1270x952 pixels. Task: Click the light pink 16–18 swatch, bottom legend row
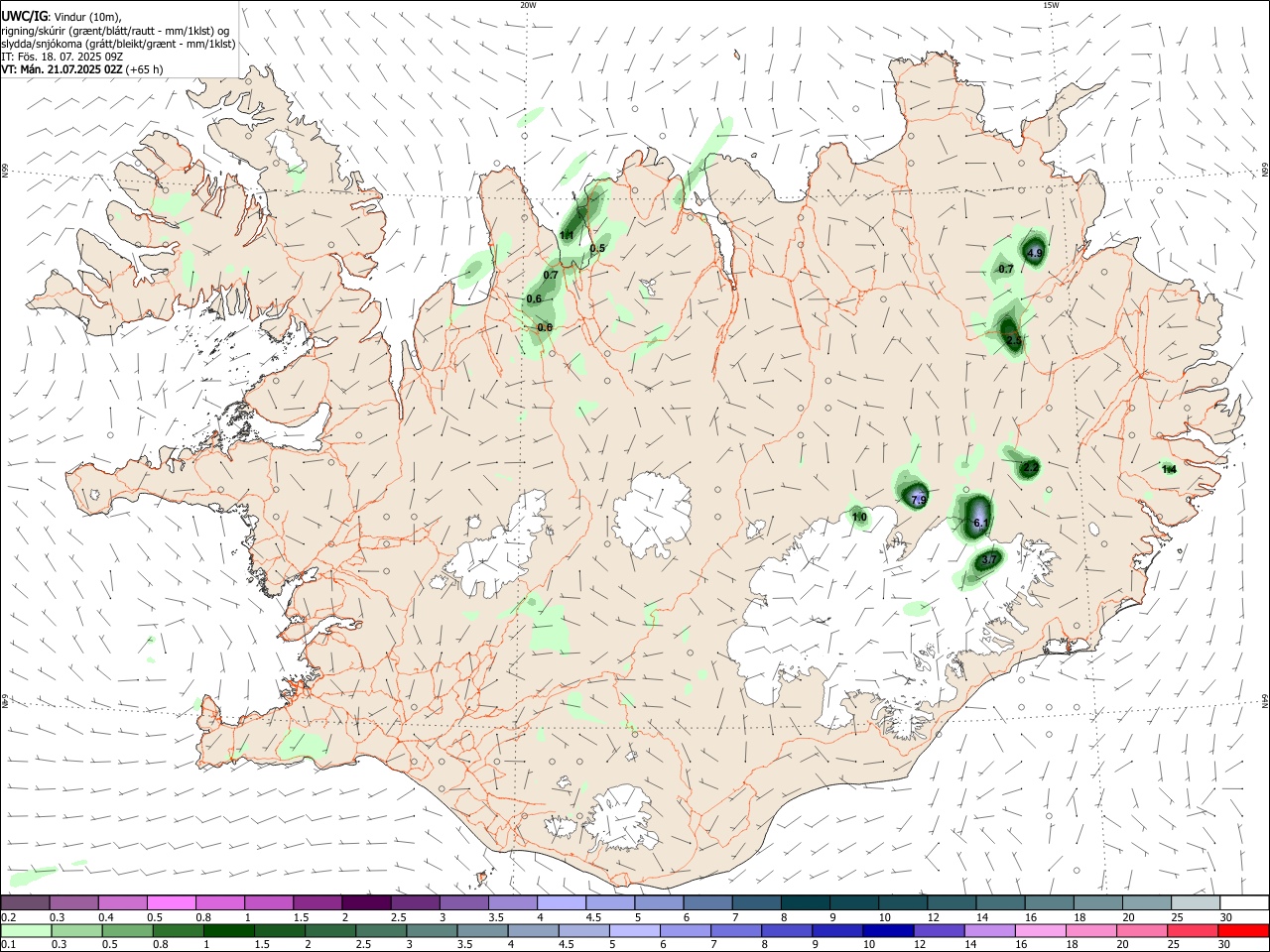tap(1041, 930)
